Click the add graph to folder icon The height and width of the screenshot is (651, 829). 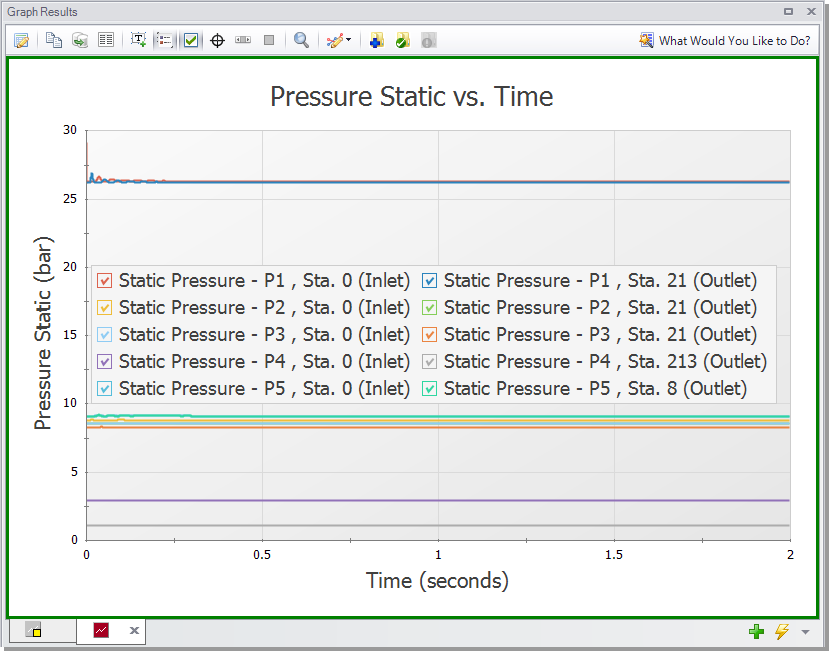pos(376,40)
